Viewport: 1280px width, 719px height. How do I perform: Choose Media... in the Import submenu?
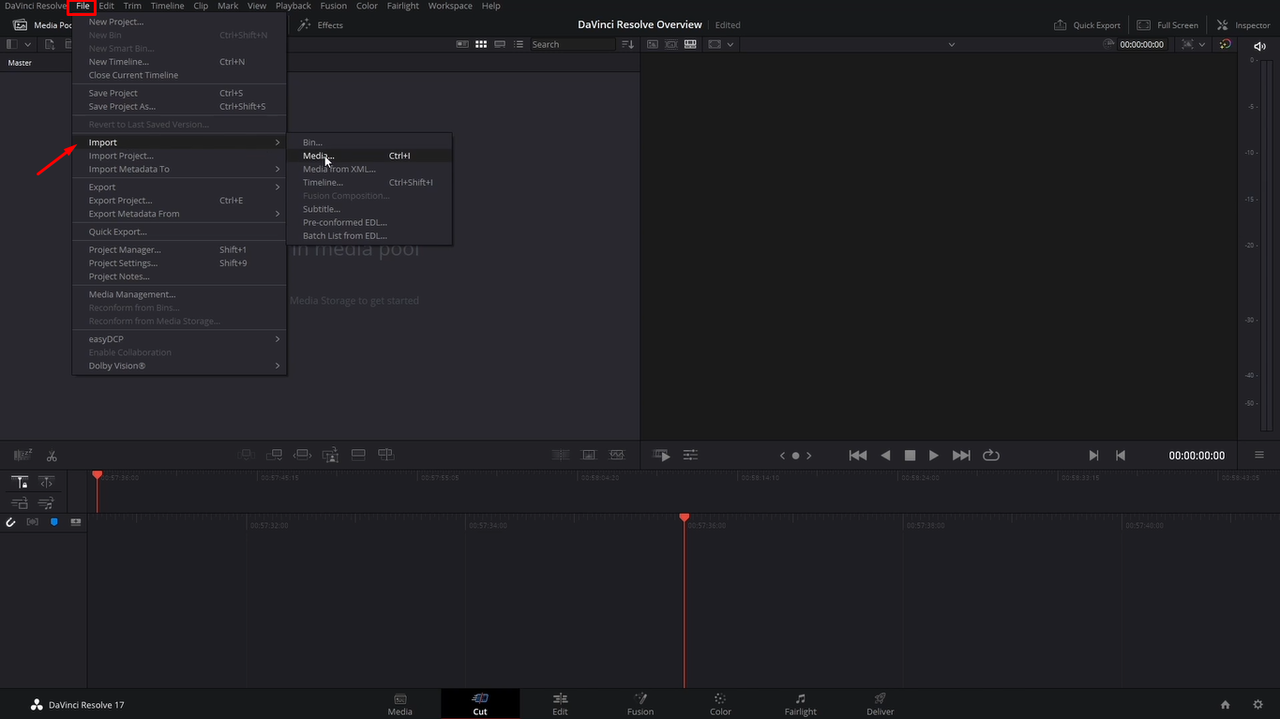click(369, 156)
